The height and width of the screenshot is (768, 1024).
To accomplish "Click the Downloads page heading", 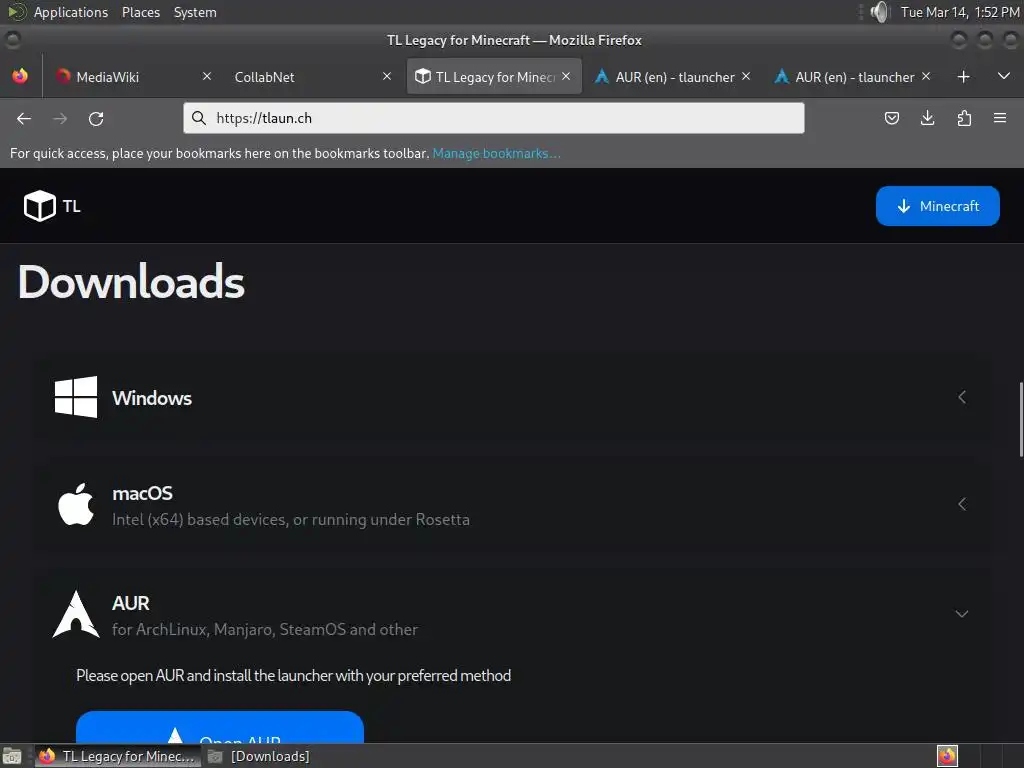I will (131, 282).
